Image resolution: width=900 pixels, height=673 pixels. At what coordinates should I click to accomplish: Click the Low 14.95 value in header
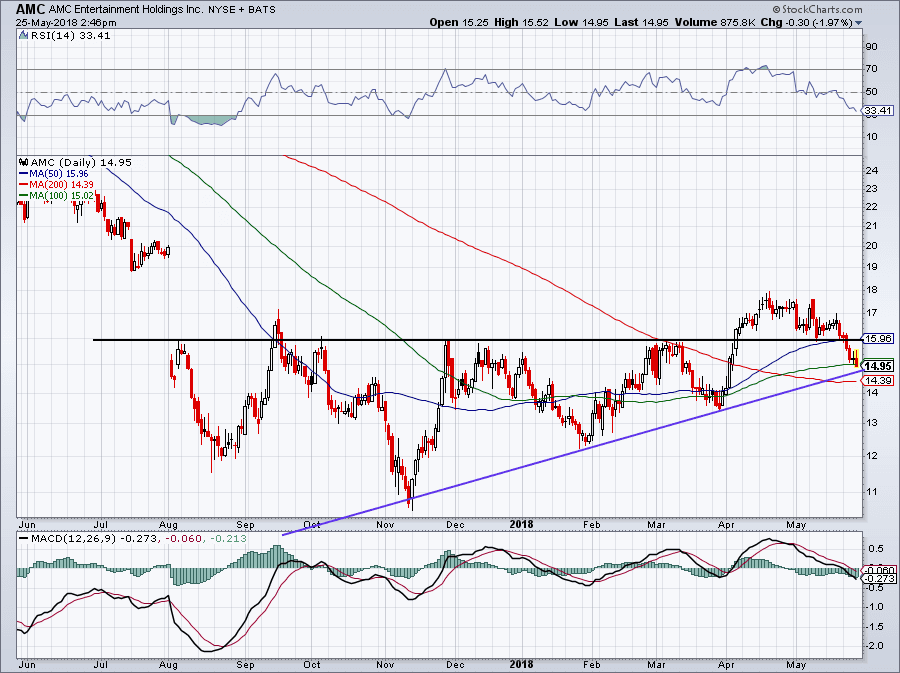pyautogui.click(x=580, y=22)
